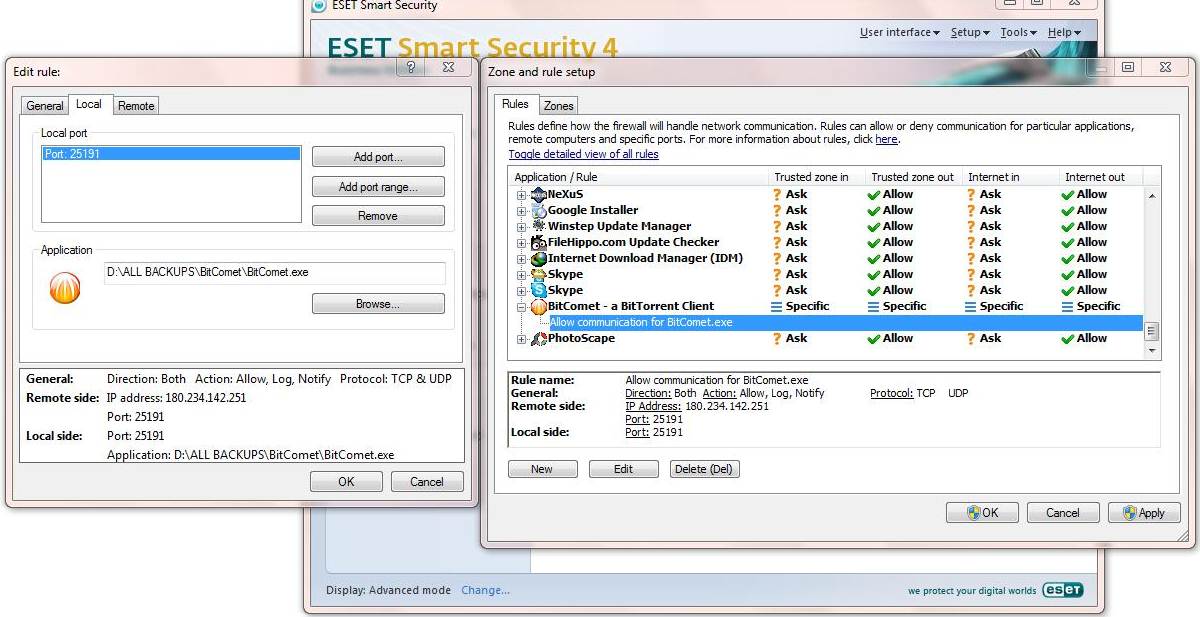This screenshot has height=617, width=1200.
Task: Expand the FileHippo.com Update Checker node
Action: [x=521, y=243]
